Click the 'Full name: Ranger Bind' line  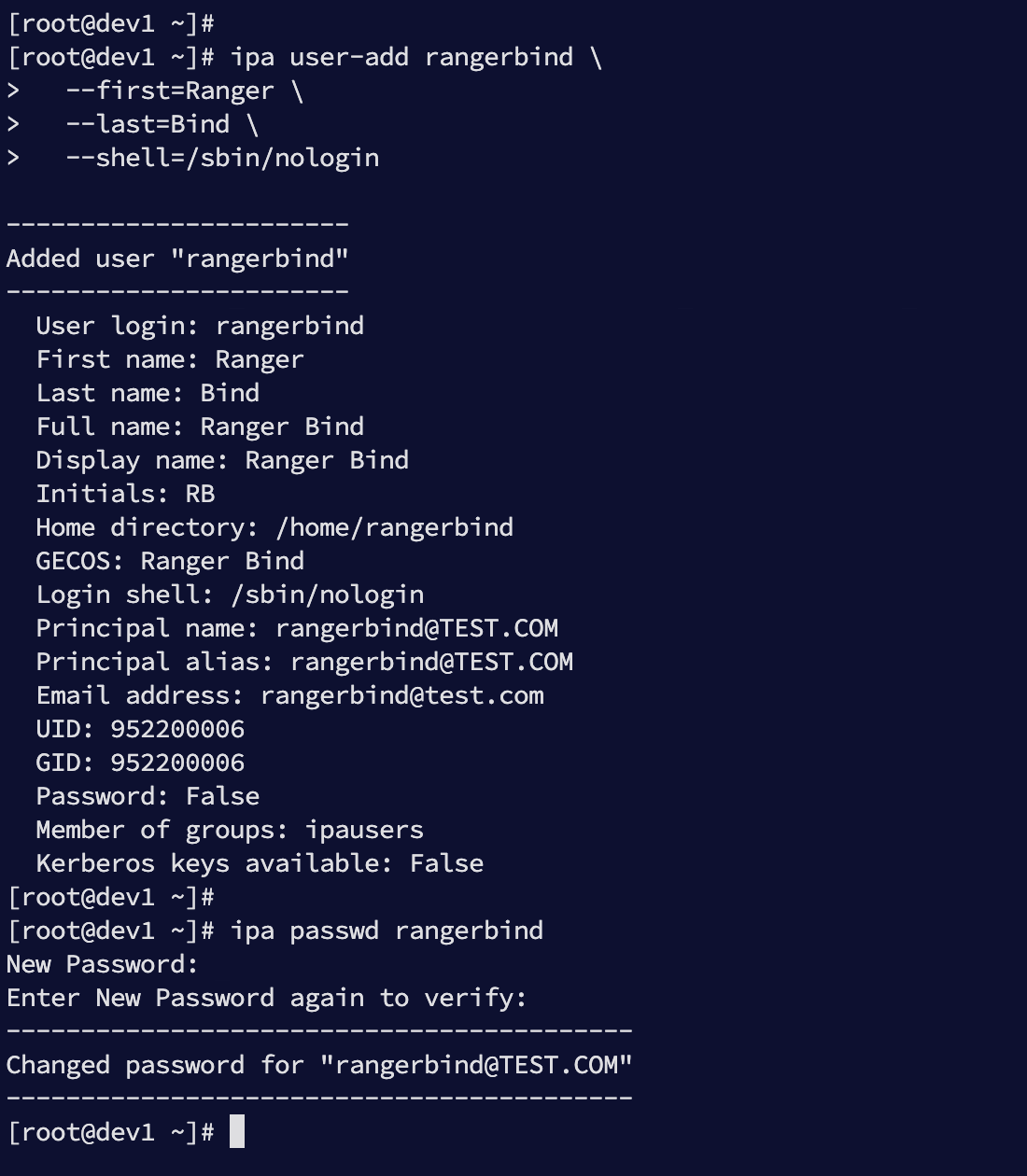(x=200, y=427)
